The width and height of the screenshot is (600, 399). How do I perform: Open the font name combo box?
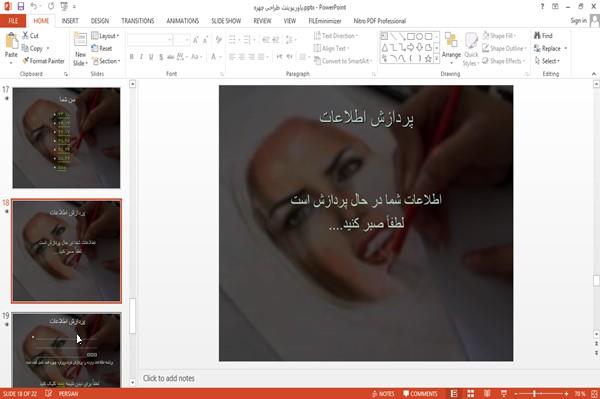[x=150, y=40]
